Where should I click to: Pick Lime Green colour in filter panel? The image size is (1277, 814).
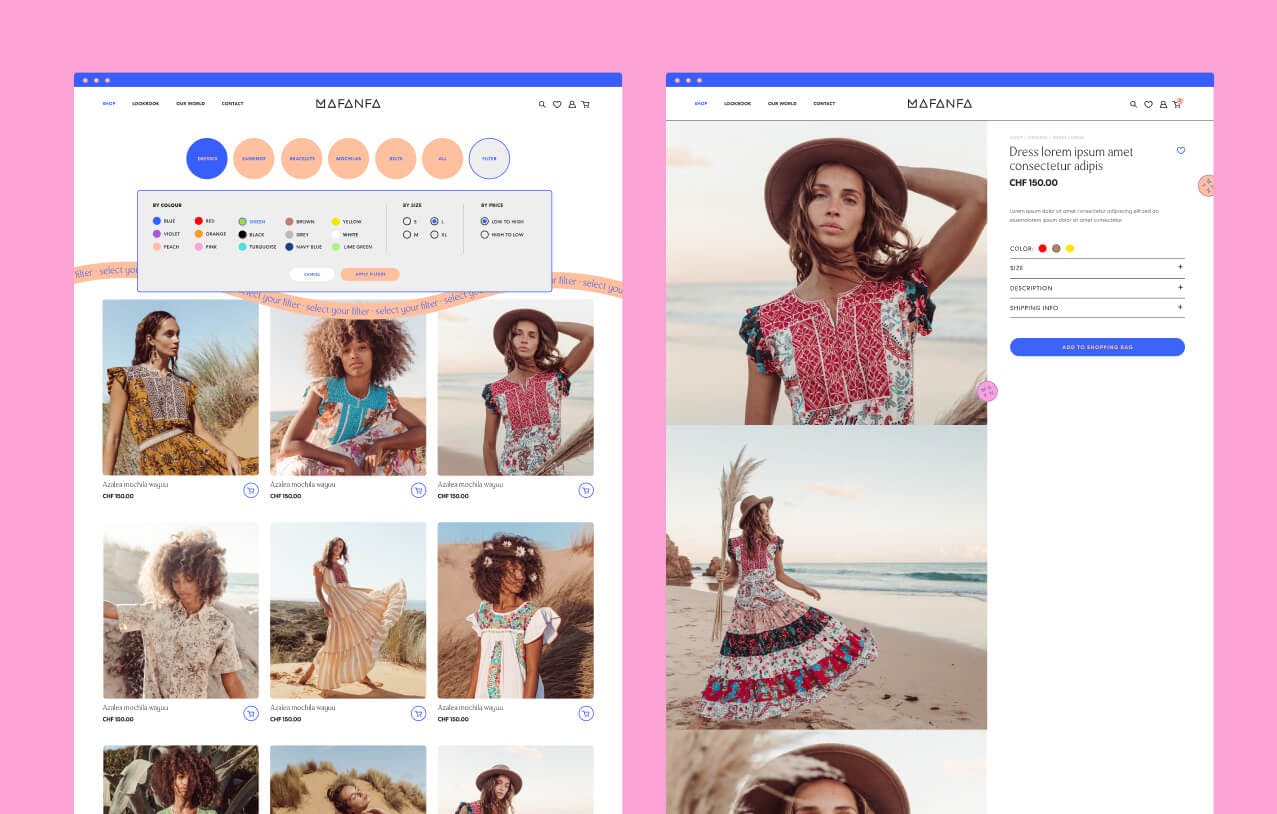pyautogui.click(x=336, y=247)
